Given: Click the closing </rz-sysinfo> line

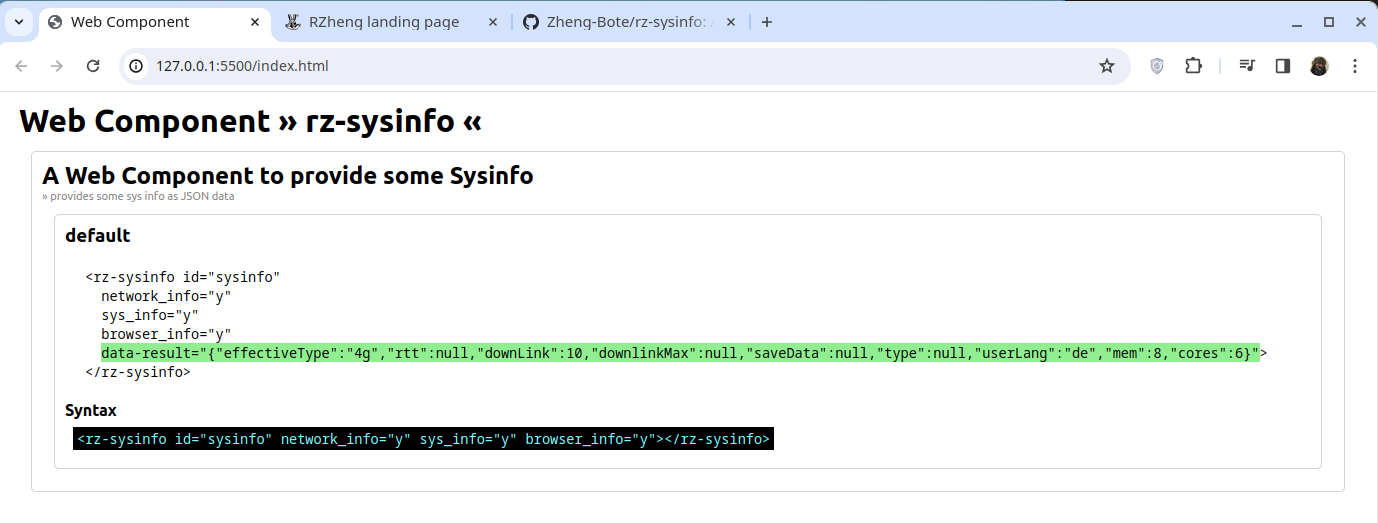Looking at the screenshot, I should pyautogui.click(x=138, y=372).
